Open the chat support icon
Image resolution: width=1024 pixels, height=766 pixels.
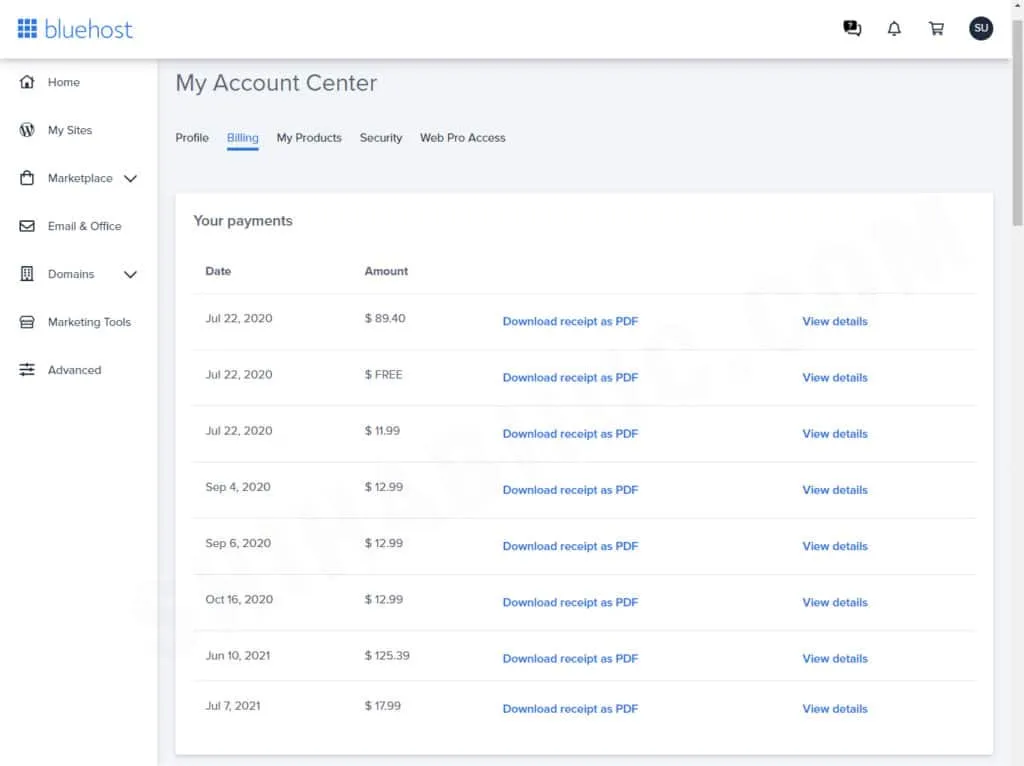(x=852, y=28)
